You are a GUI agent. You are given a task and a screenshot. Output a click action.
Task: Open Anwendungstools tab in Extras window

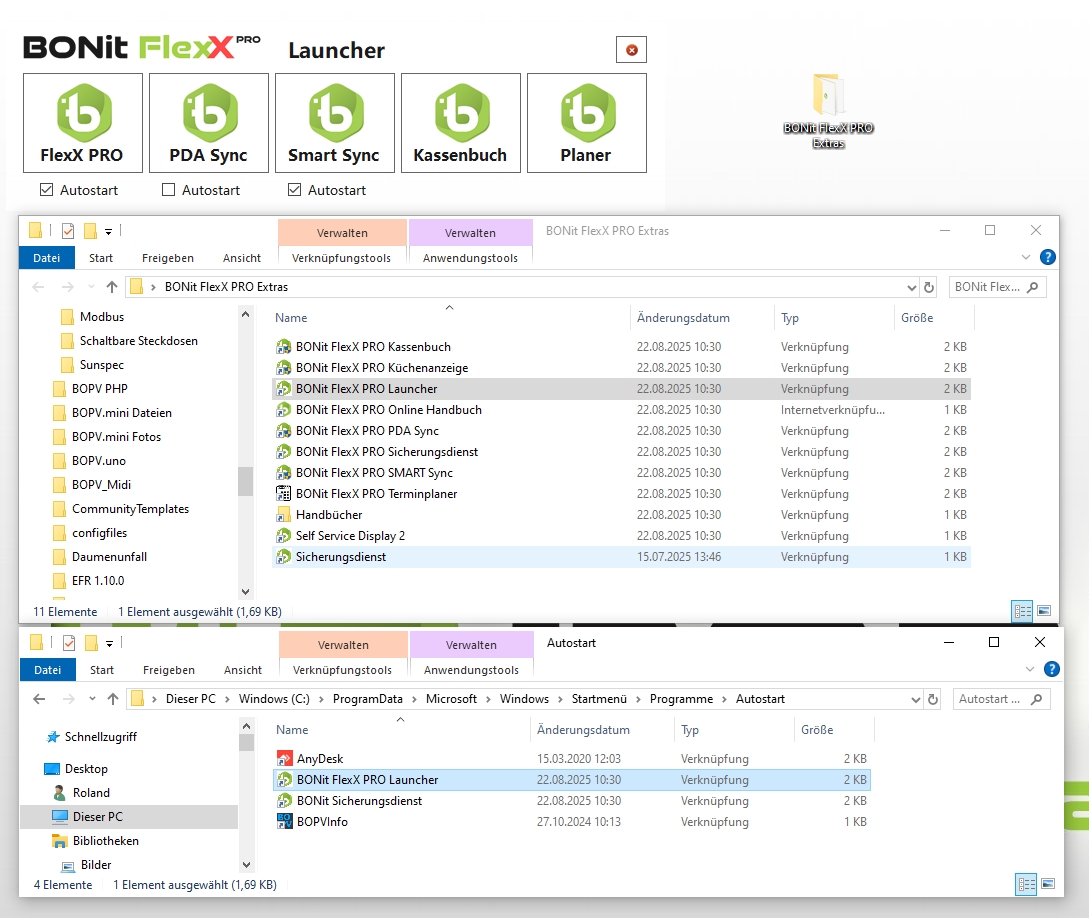pos(470,258)
